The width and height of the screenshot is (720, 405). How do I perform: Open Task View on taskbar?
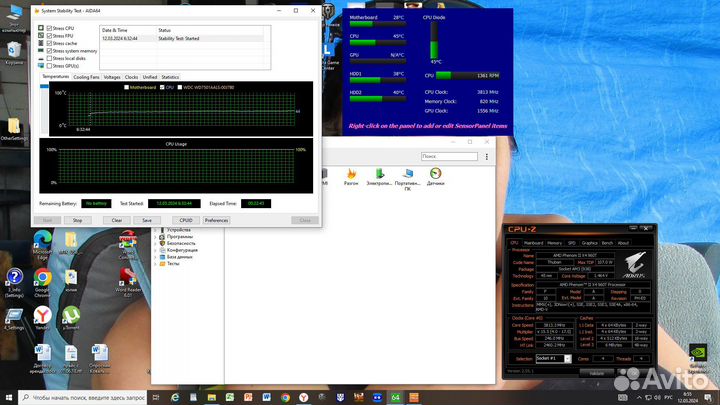(156, 397)
